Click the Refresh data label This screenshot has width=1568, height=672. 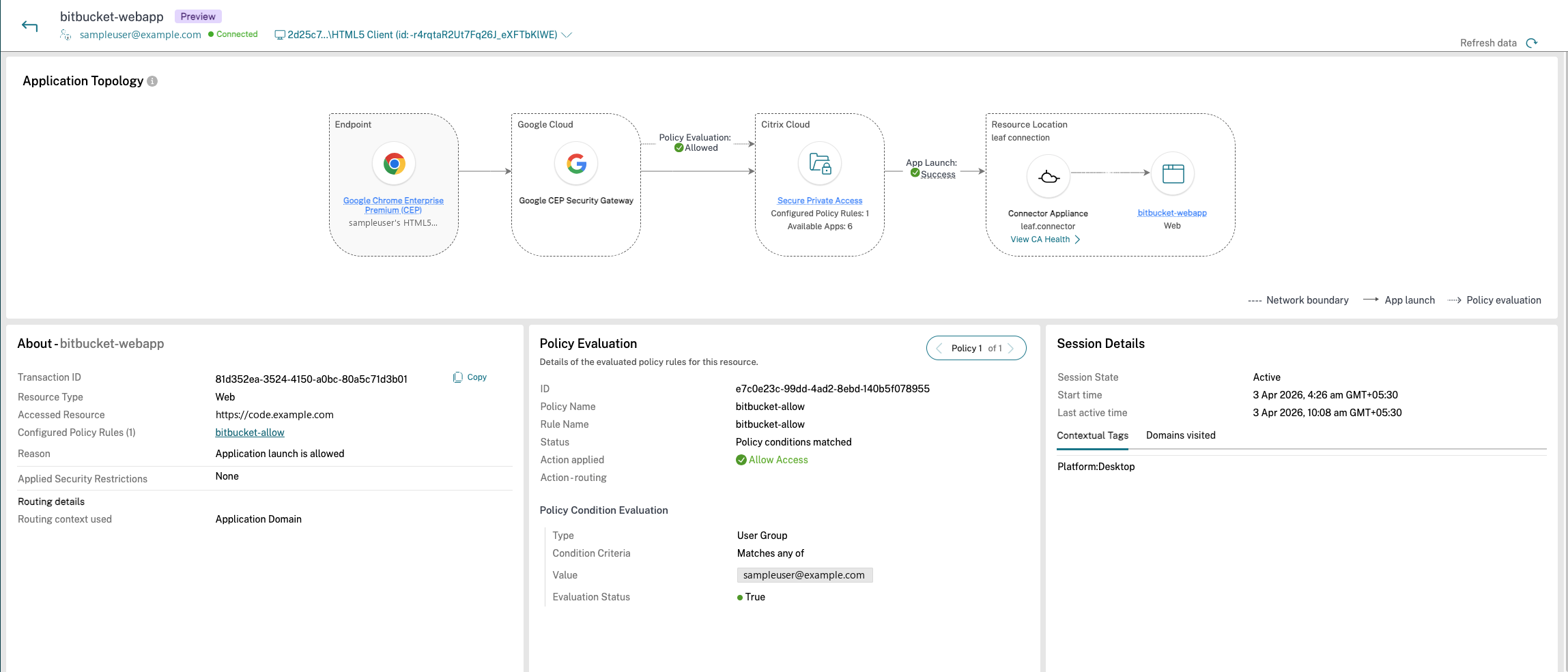point(1488,43)
